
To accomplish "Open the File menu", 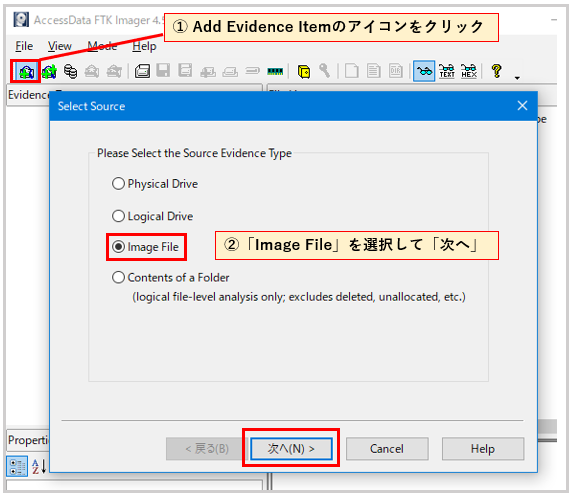I will tap(24, 46).
